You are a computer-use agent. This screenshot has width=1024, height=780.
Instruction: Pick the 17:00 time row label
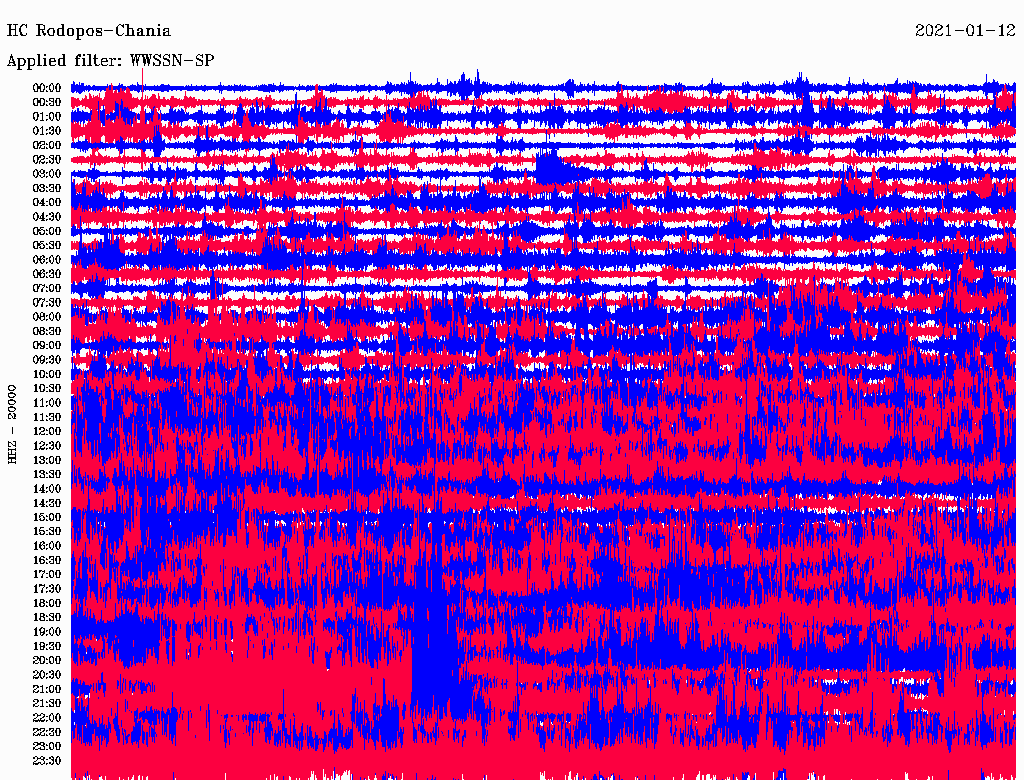[47, 574]
